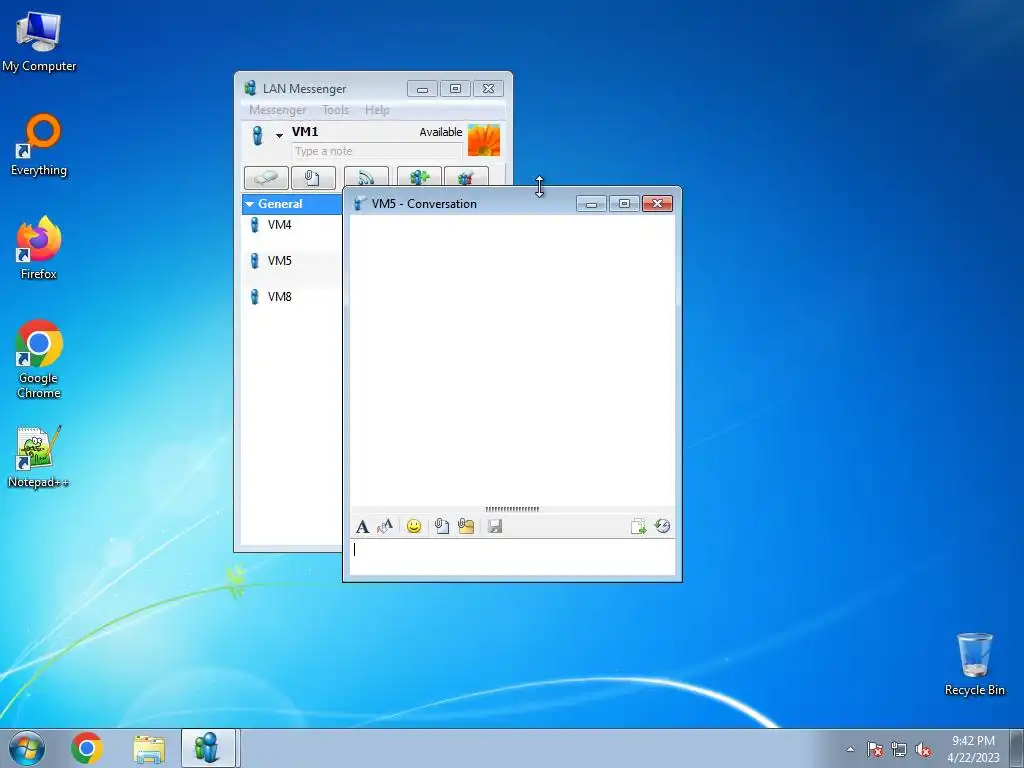Open the conversation history clock icon

663,526
